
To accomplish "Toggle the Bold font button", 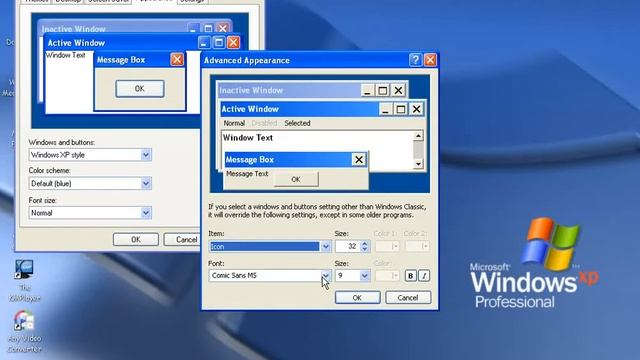I will [x=410, y=276].
